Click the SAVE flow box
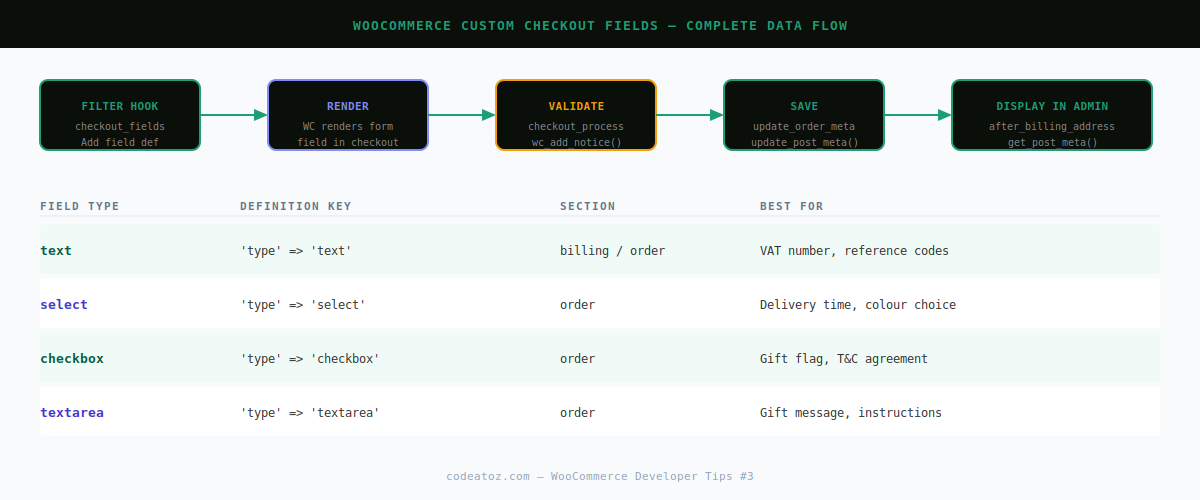The width and height of the screenshot is (1200, 500). pos(804,115)
